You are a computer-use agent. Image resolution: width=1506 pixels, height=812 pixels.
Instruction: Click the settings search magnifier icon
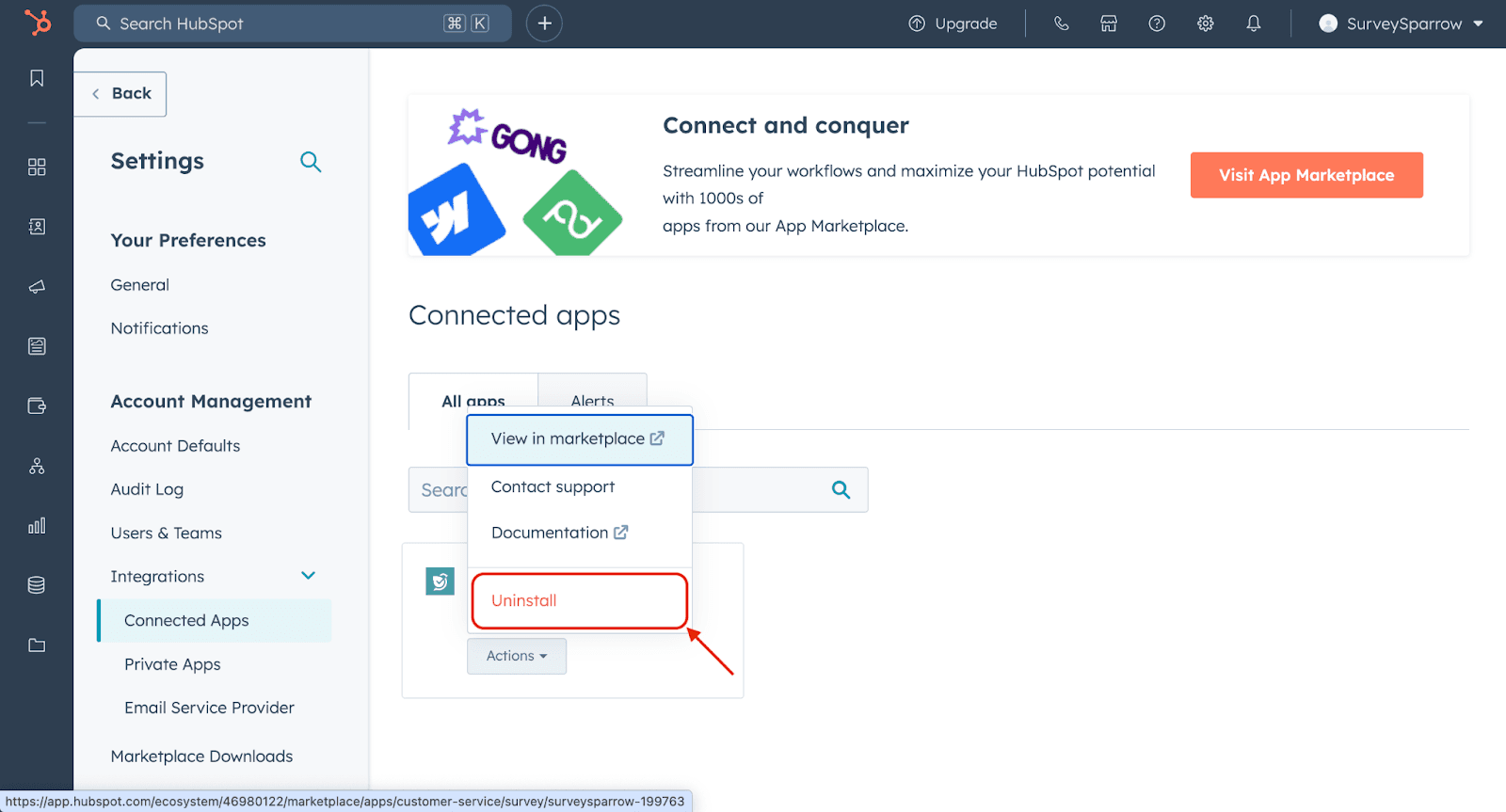[x=311, y=162]
